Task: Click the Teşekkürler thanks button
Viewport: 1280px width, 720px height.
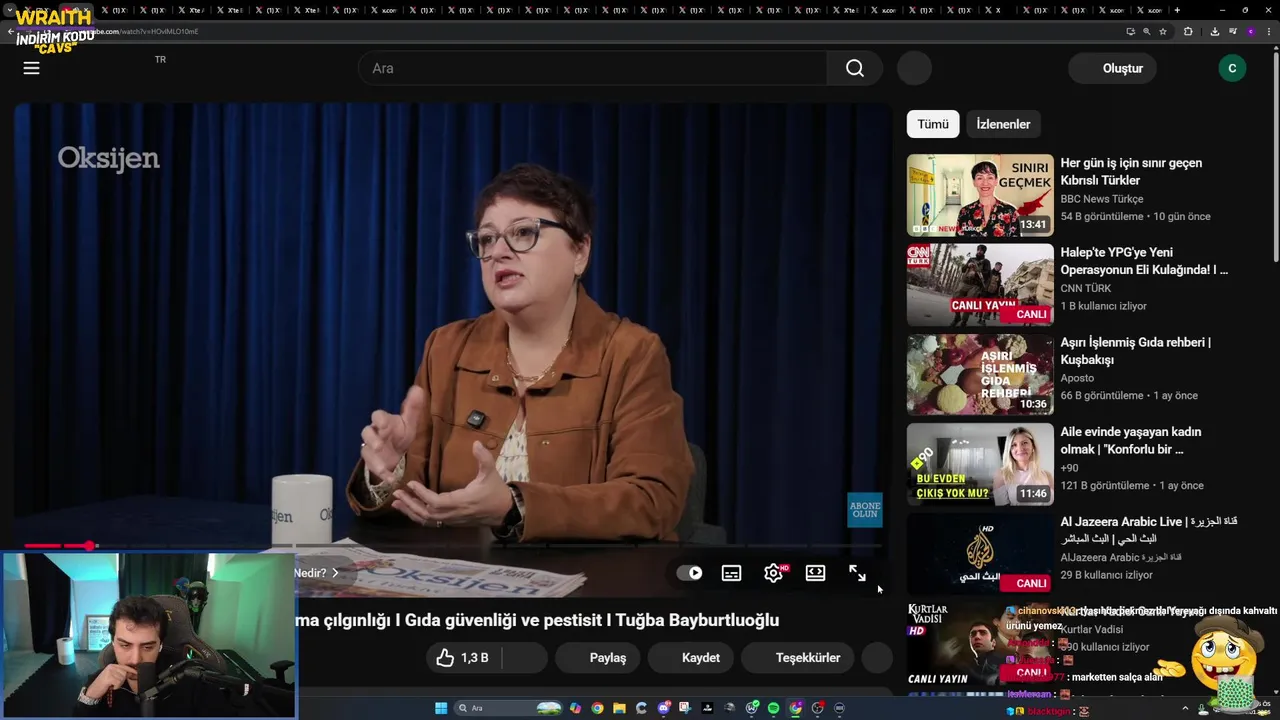Action: [x=798, y=658]
